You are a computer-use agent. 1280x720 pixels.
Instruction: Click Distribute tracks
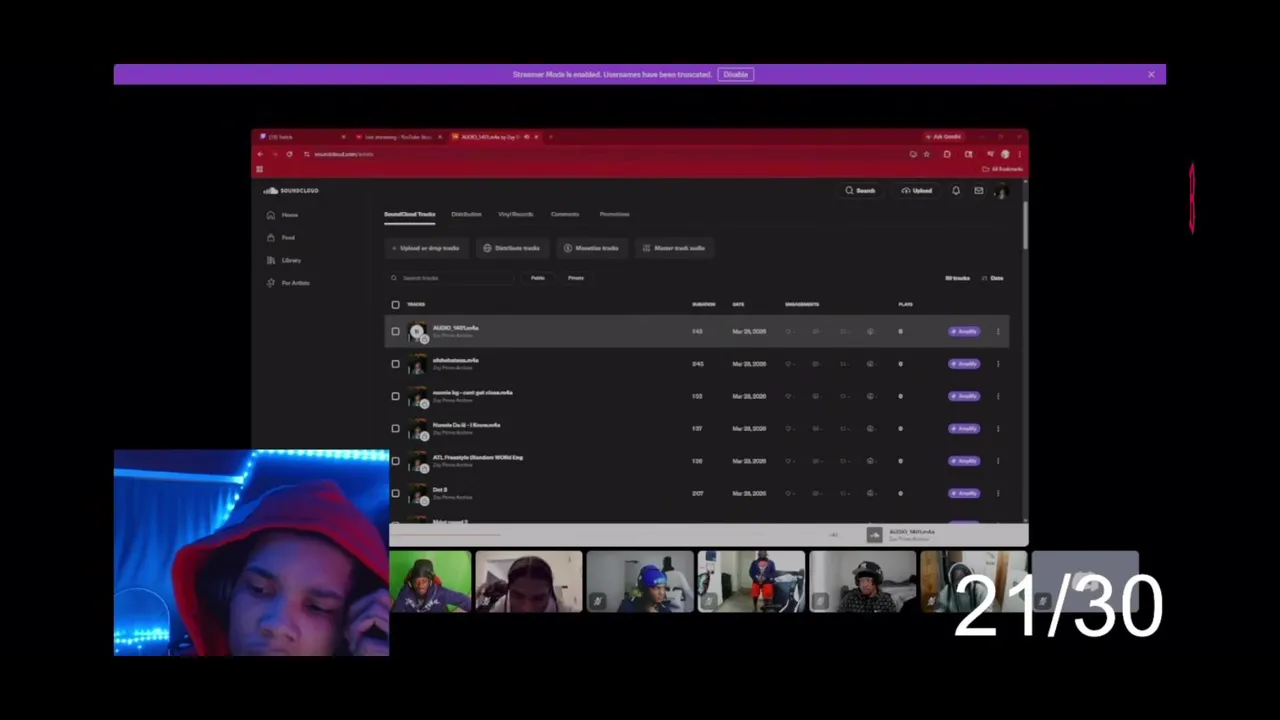pyautogui.click(x=512, y=248)
